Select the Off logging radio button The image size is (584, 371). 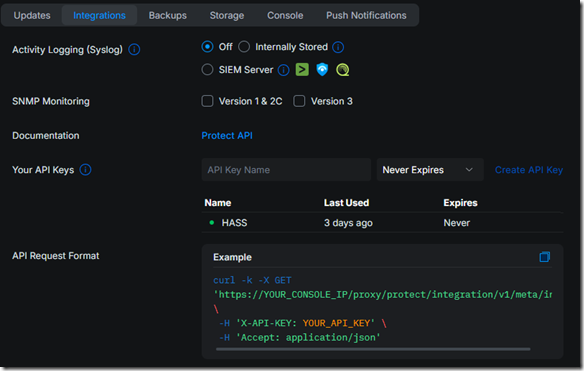click(207, 47)
